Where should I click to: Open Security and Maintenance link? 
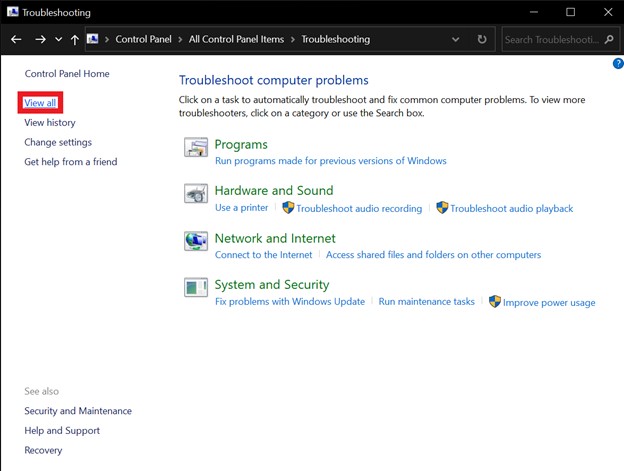click(78, 411)
